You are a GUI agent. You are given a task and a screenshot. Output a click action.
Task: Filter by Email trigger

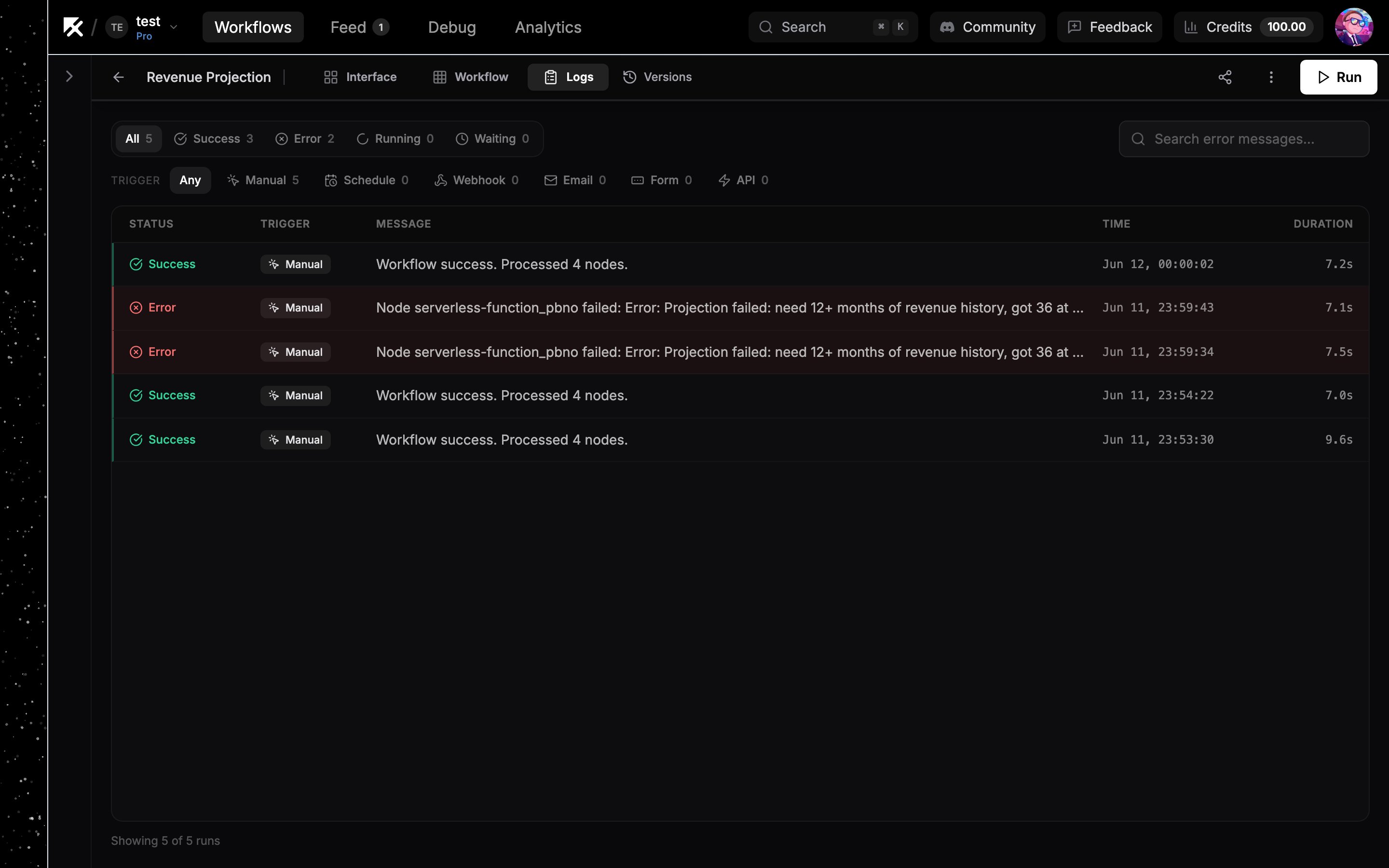pos(575,180)
